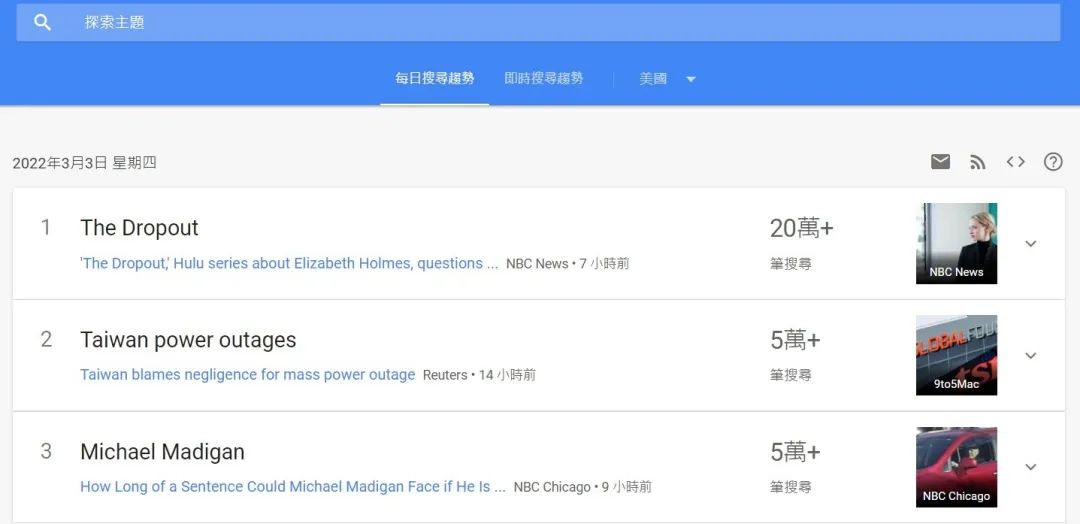
Task: Click the search magnifier icon
Action: point(43,23)
